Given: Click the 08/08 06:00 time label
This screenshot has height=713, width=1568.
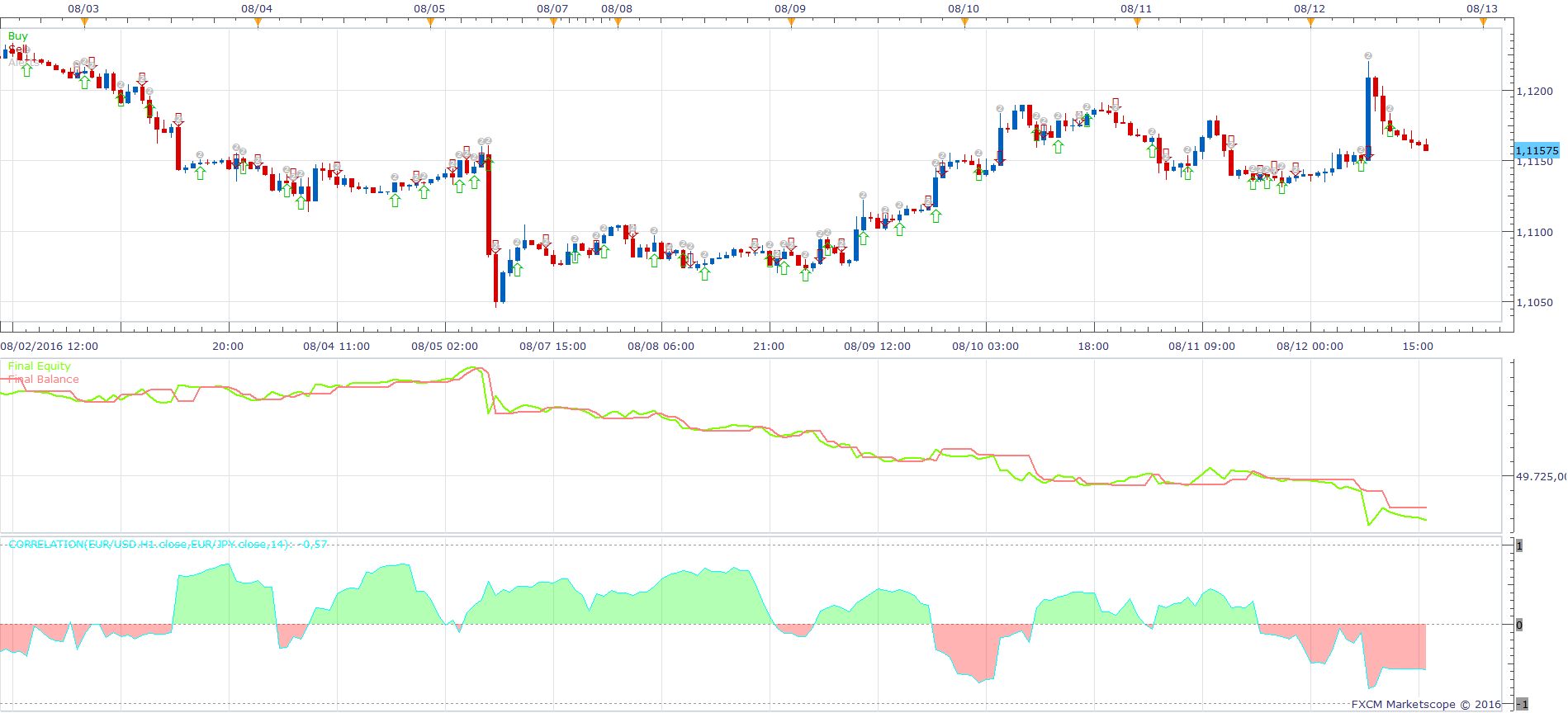Looking at the screenshot, I should 661,347.
